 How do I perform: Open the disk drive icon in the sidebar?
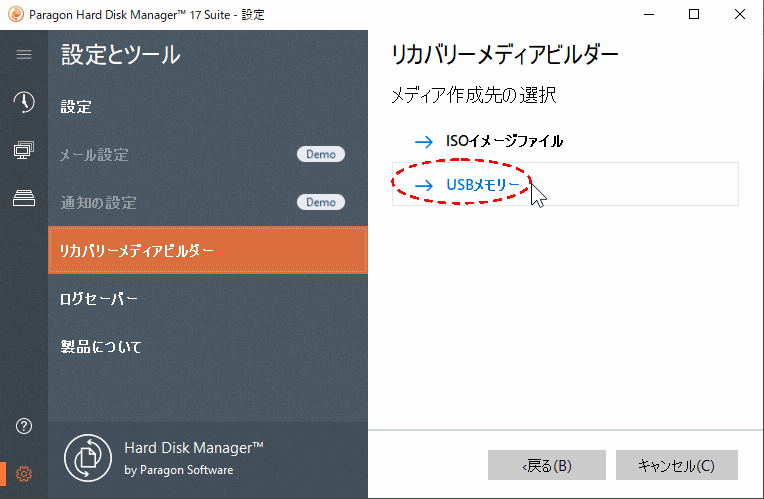click(x=24, y=198)
